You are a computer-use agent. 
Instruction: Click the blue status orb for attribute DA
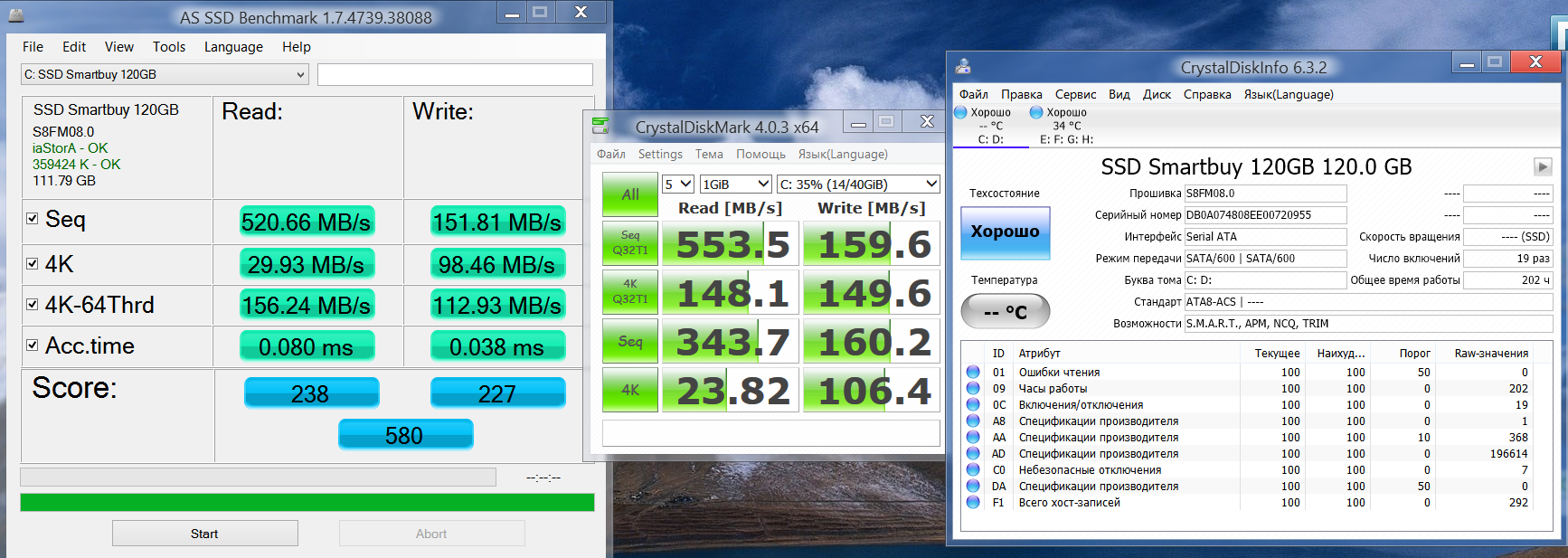(973, 486)
